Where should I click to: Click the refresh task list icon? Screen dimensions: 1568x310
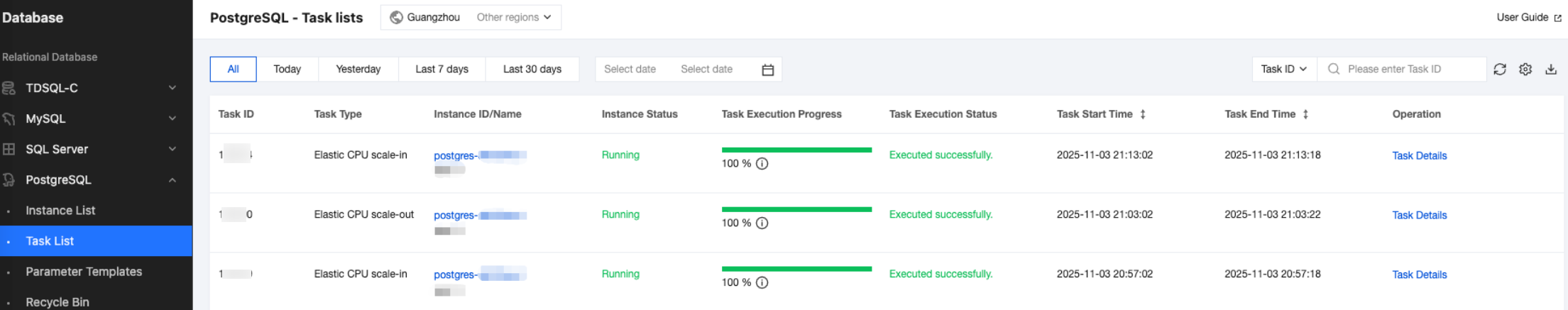click(1499, 70)
